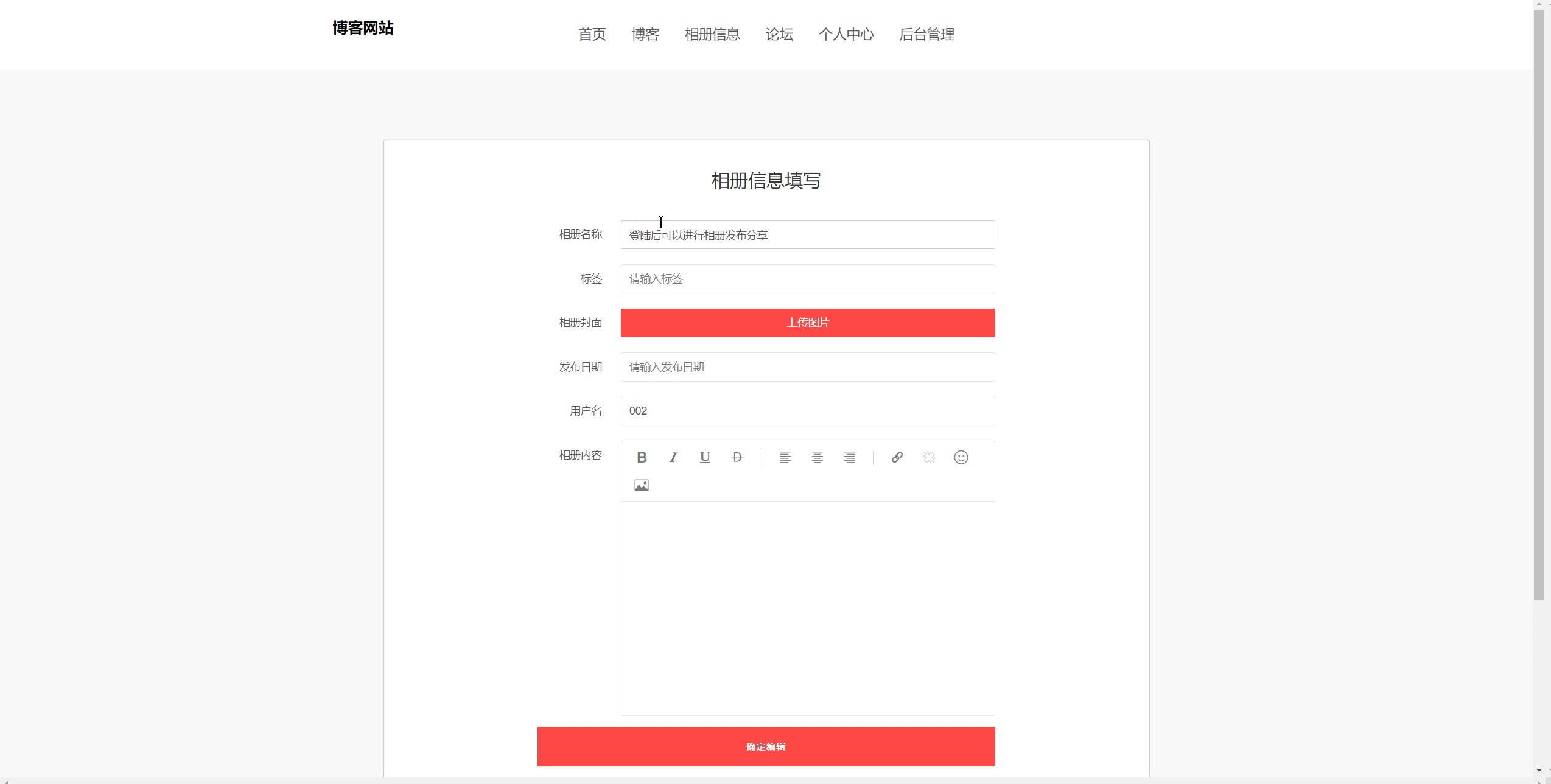Click the 博客网站 site logo

pos(363,28)
